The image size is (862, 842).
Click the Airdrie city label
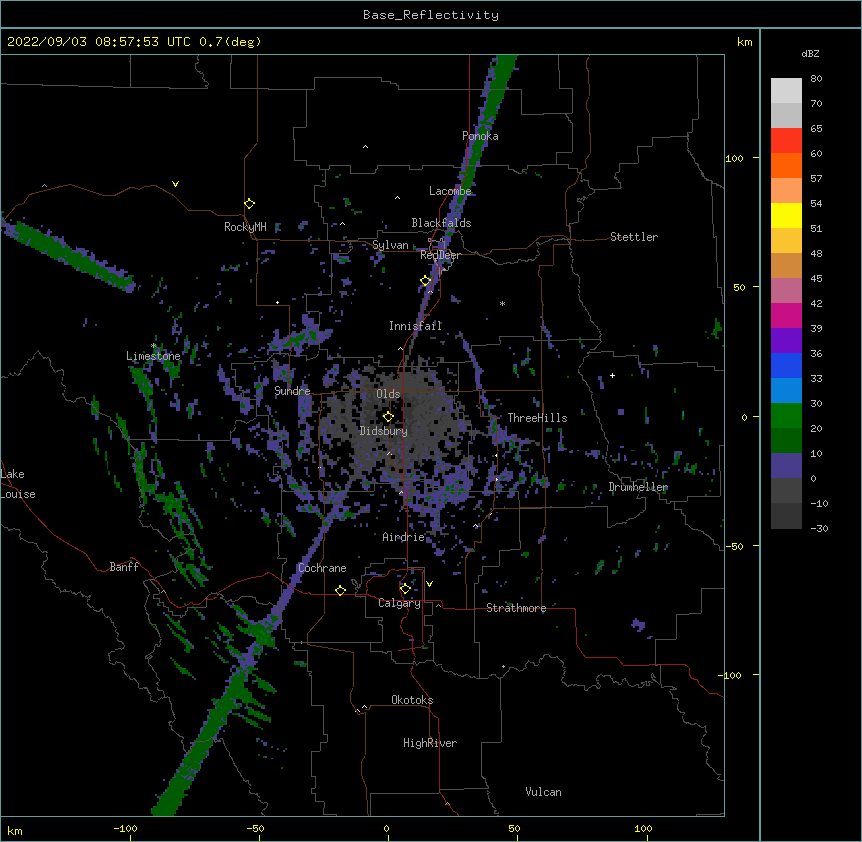tap(404, 537)
